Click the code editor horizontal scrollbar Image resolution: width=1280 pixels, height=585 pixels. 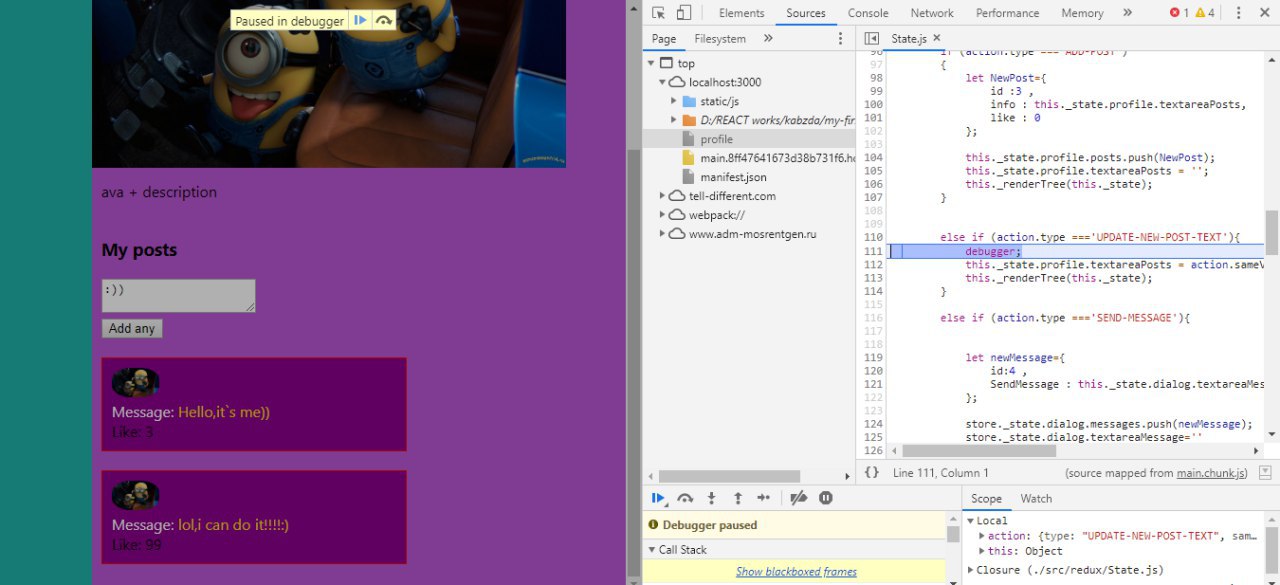(x=978, y=451)
